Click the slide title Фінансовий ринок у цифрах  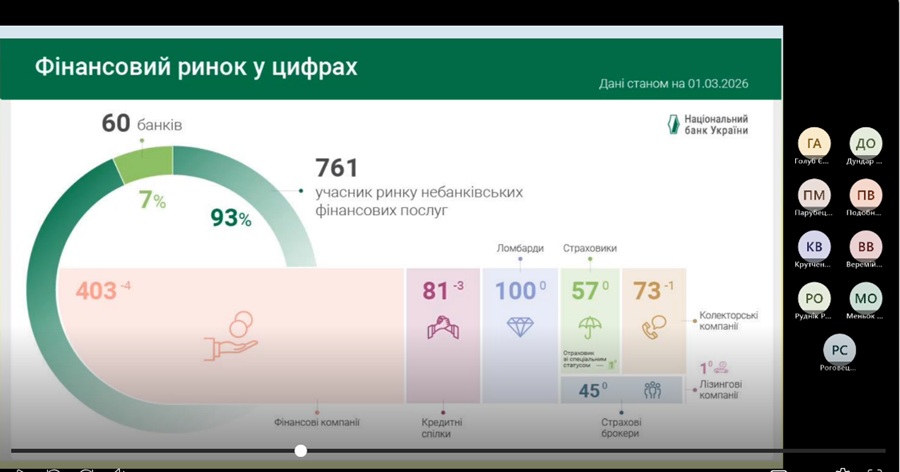pos(196,68)
